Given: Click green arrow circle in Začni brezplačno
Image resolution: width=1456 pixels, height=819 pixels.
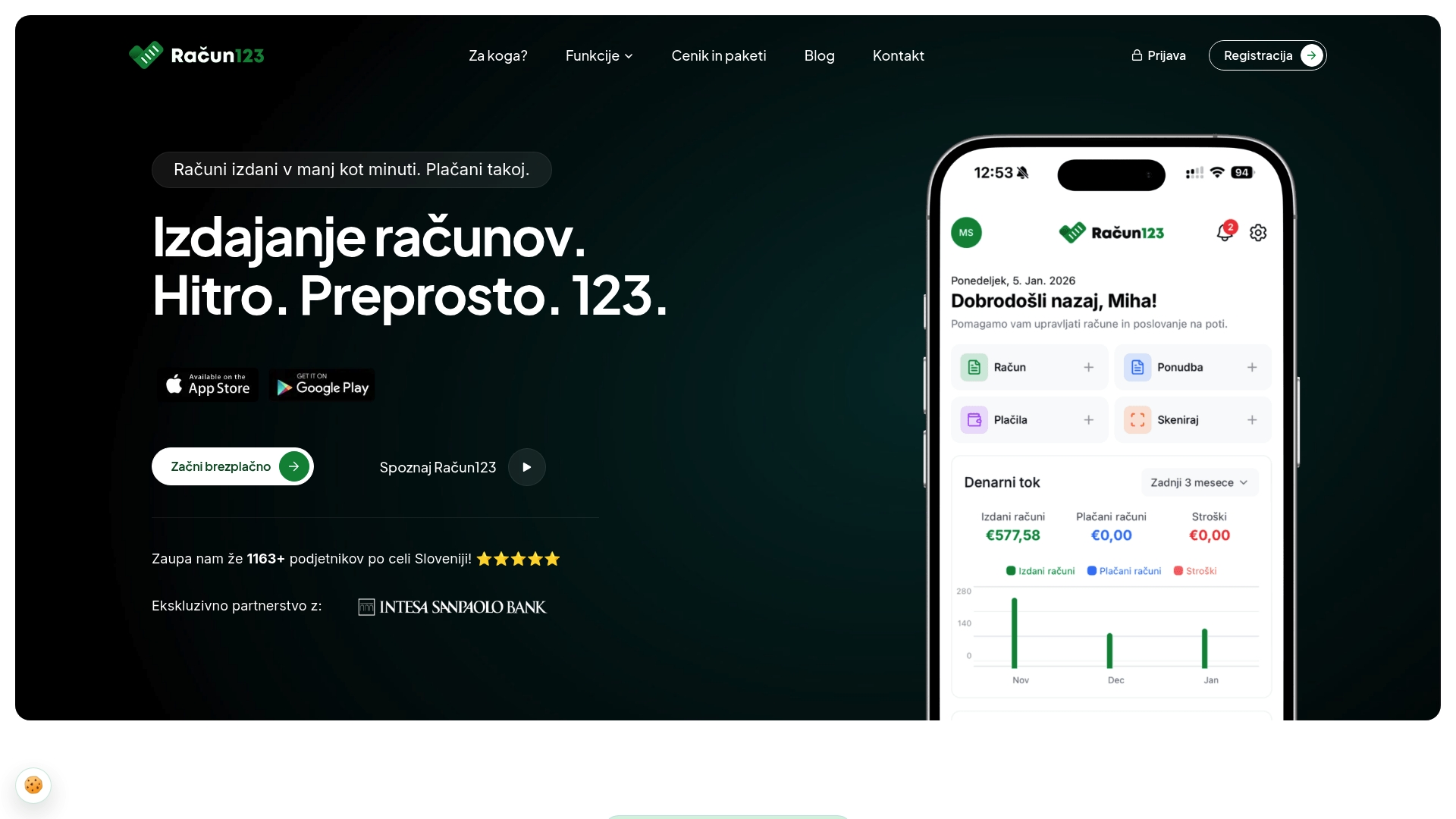Looking at the screenshot, I should [294, 466].
